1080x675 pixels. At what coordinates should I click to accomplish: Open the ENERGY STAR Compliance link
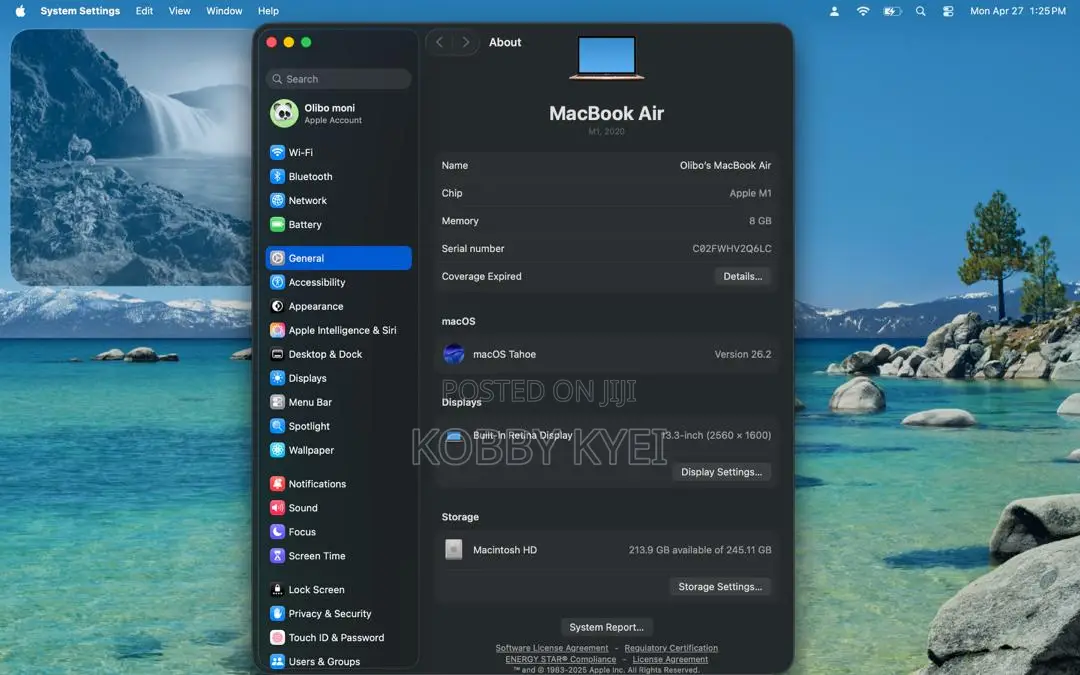(x=561, y=659)
